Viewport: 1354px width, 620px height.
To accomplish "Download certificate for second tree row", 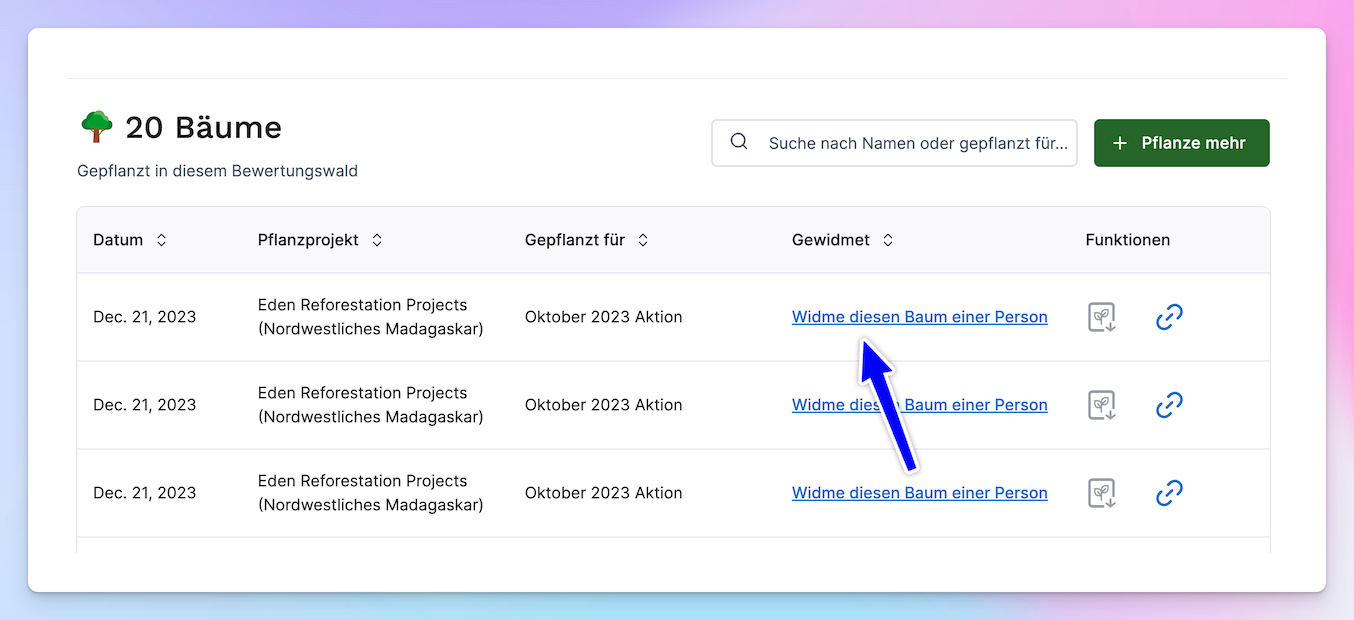I will point(1101,405).
